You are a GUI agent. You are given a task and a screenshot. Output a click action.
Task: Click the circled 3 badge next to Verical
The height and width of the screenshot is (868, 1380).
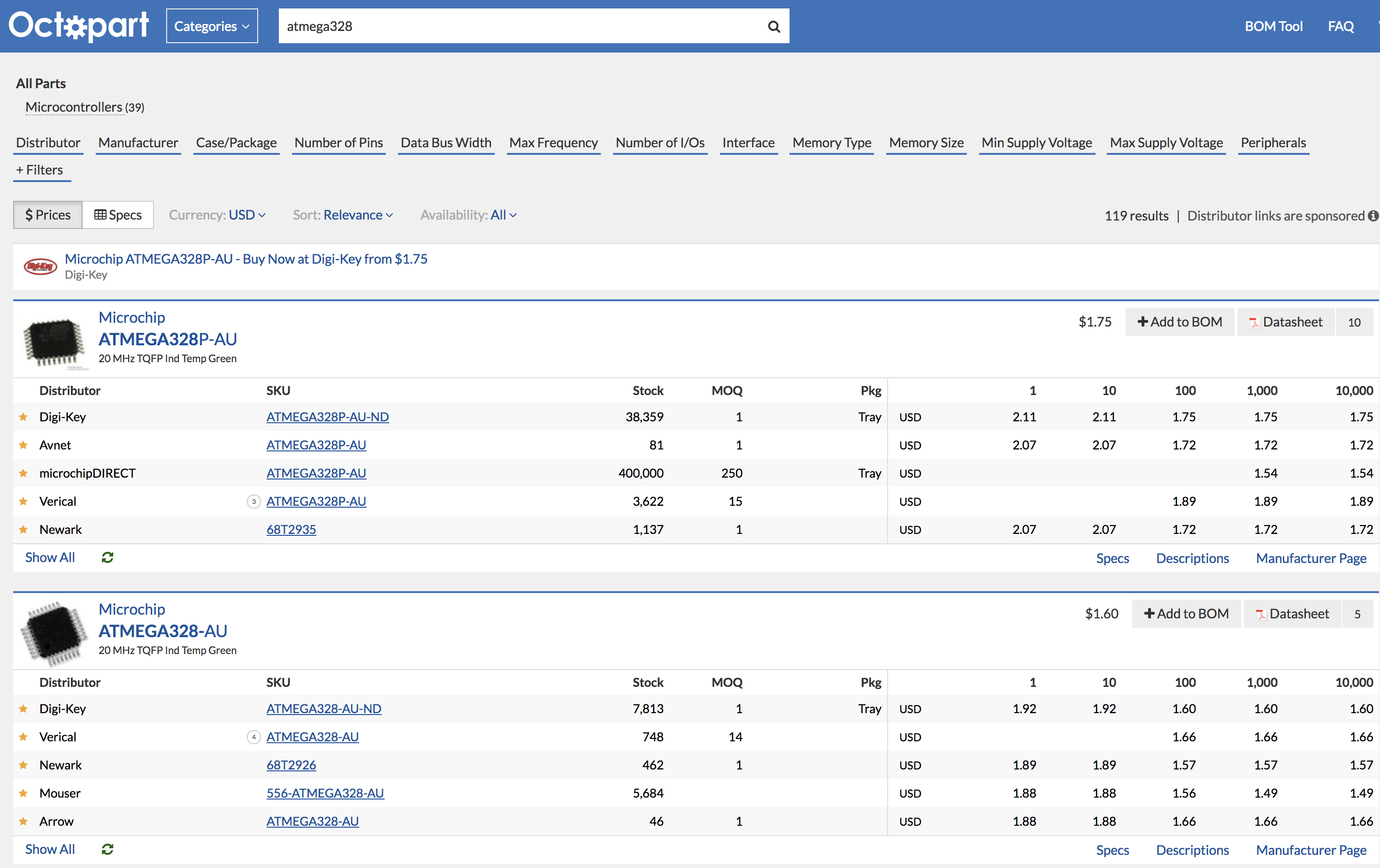pos(253,502)
